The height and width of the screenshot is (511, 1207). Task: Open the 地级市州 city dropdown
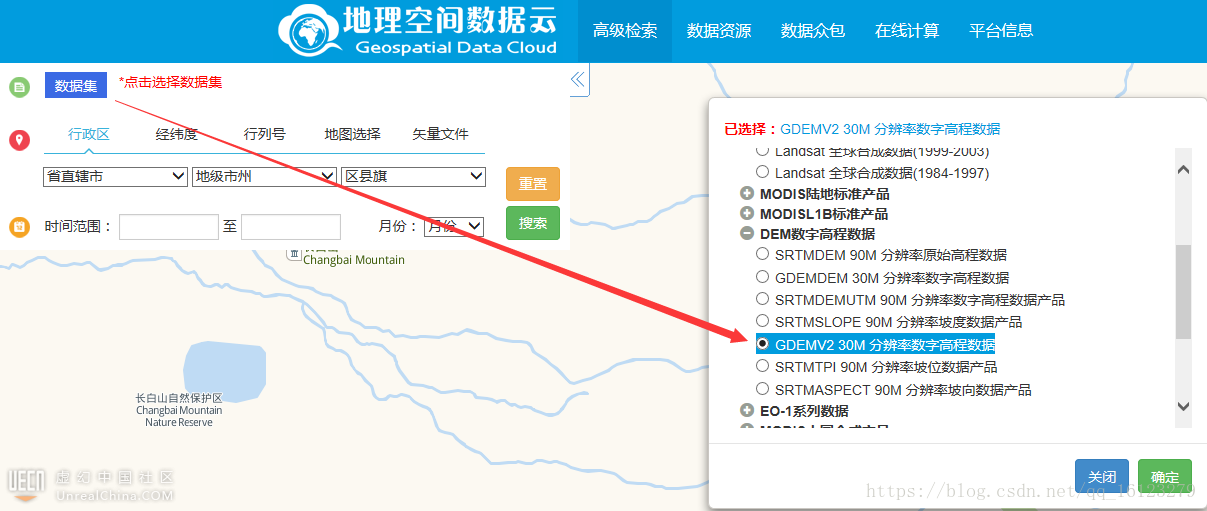(264, 176)
